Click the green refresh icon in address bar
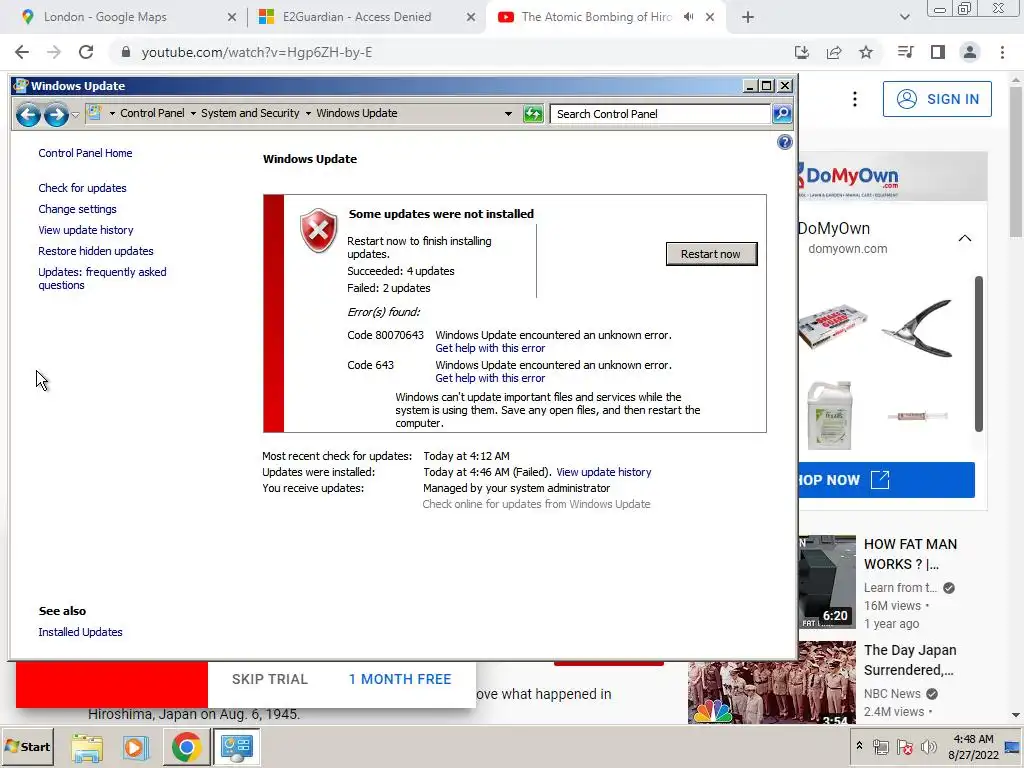Viewport: 1024px width, 768px height. [x=533, y=114]
